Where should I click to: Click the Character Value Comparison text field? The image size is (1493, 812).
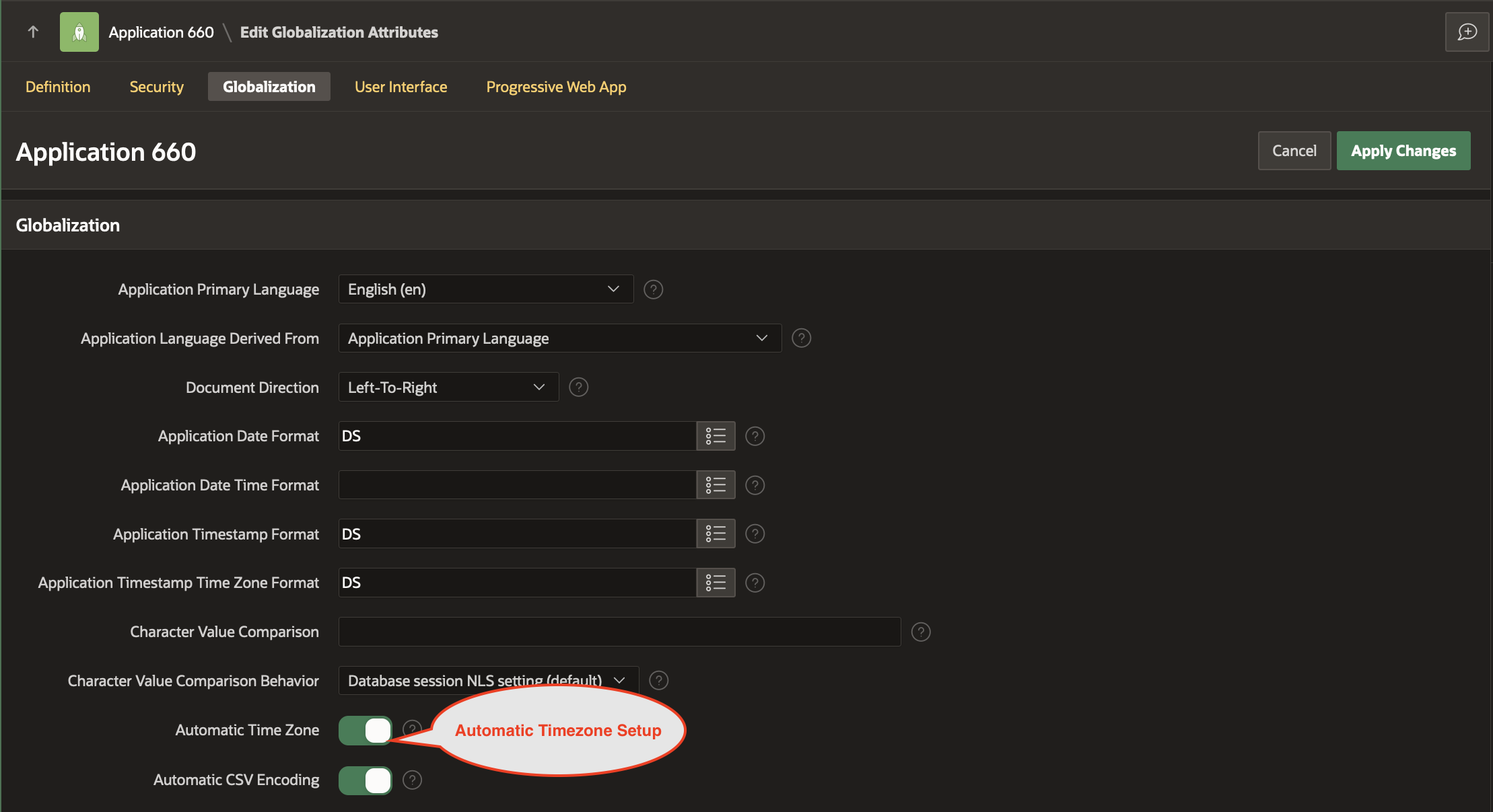pos(619,632)
